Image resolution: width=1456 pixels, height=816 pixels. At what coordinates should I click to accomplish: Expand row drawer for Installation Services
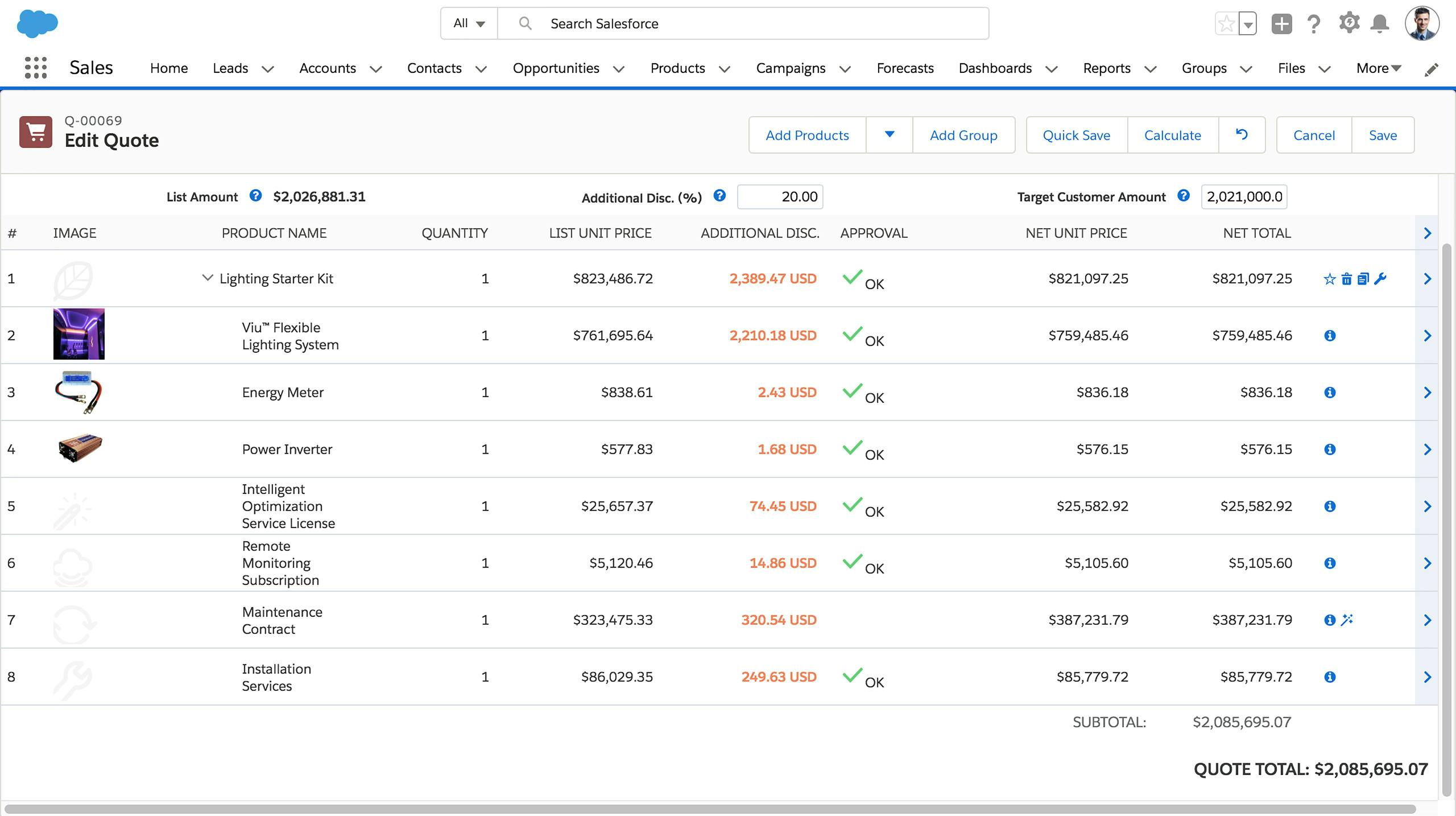click(1427, 677)
